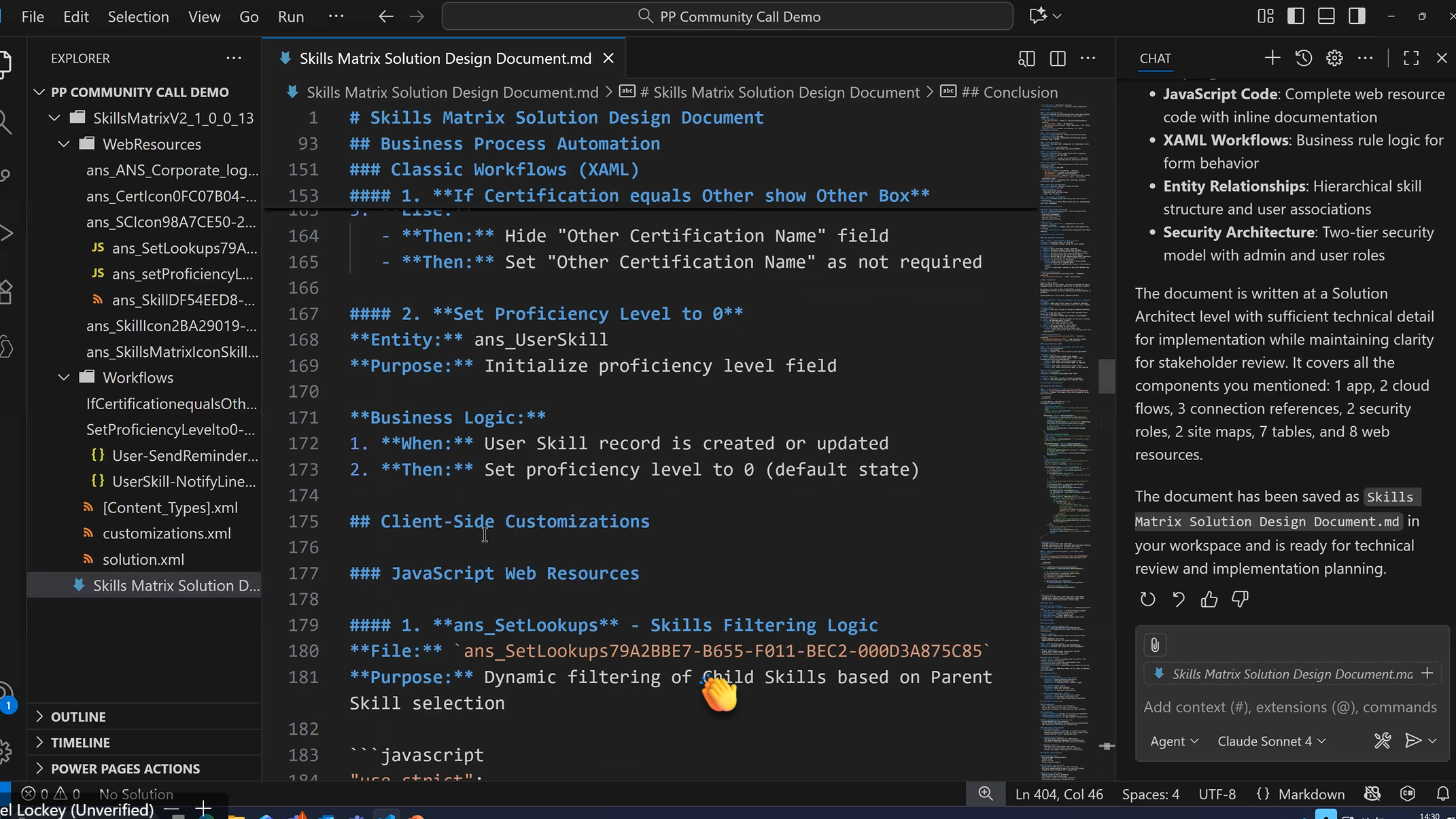Open the Claude Sonnet 4 model picker
The image size is (1456, 819).
point(1271,741)
